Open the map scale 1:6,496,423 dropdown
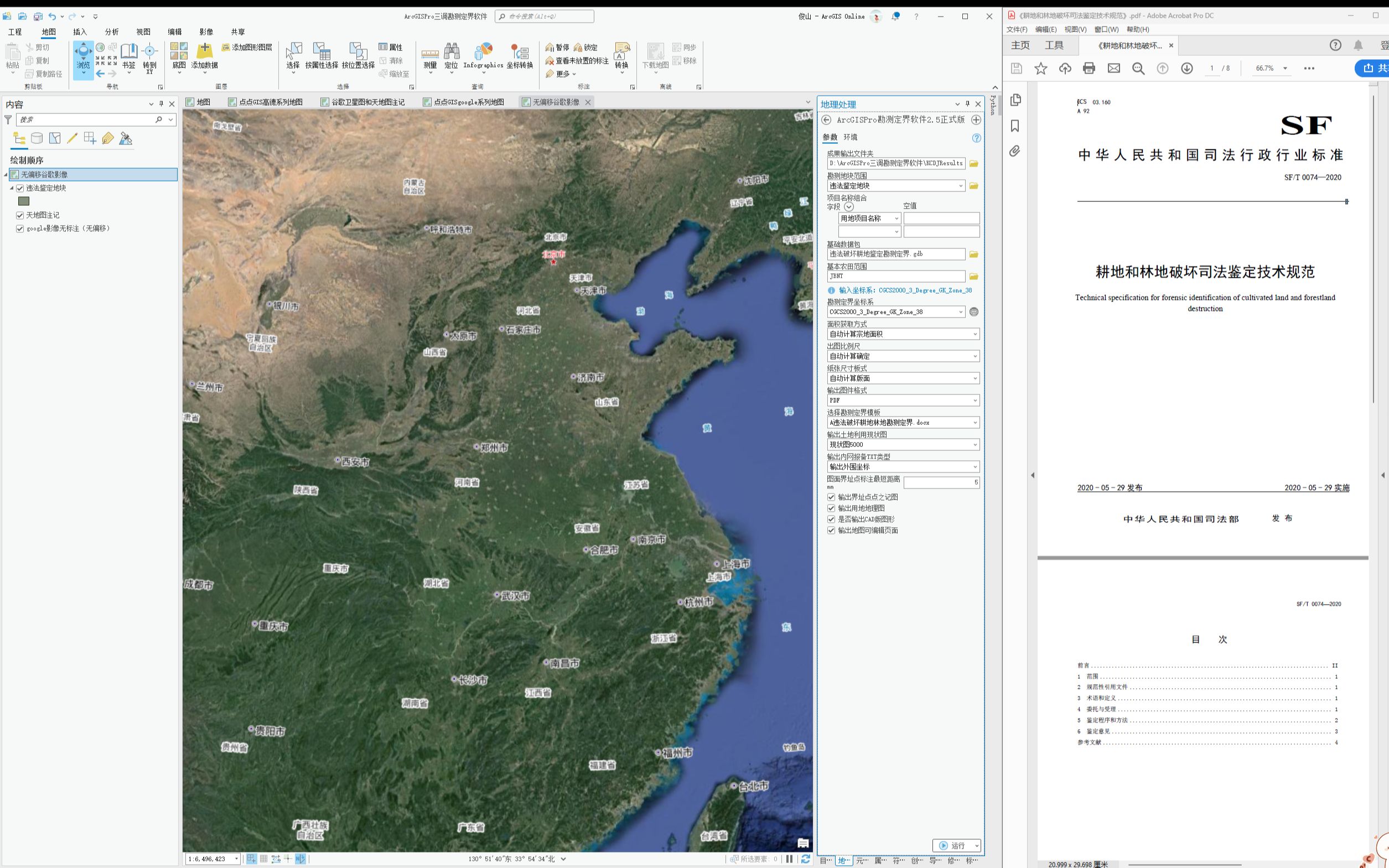 coord(236,859)
